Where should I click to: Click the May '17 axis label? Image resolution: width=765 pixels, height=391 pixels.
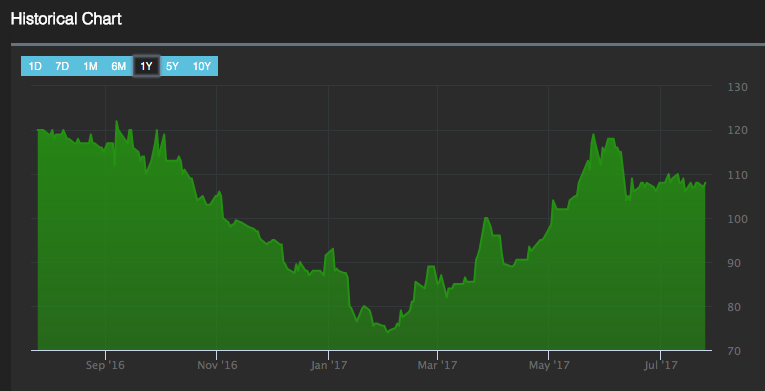[549, 365]
